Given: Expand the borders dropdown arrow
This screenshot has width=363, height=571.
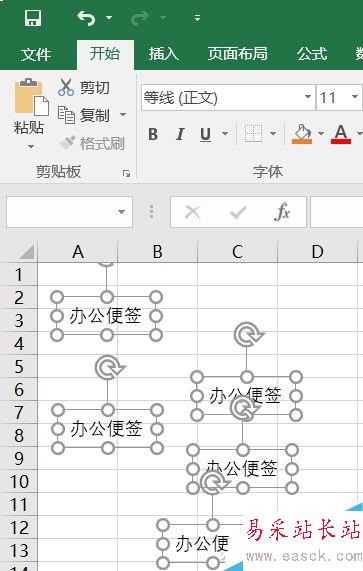Looking at the screenshot, I should pyautogui.click(x=273, y=134).
